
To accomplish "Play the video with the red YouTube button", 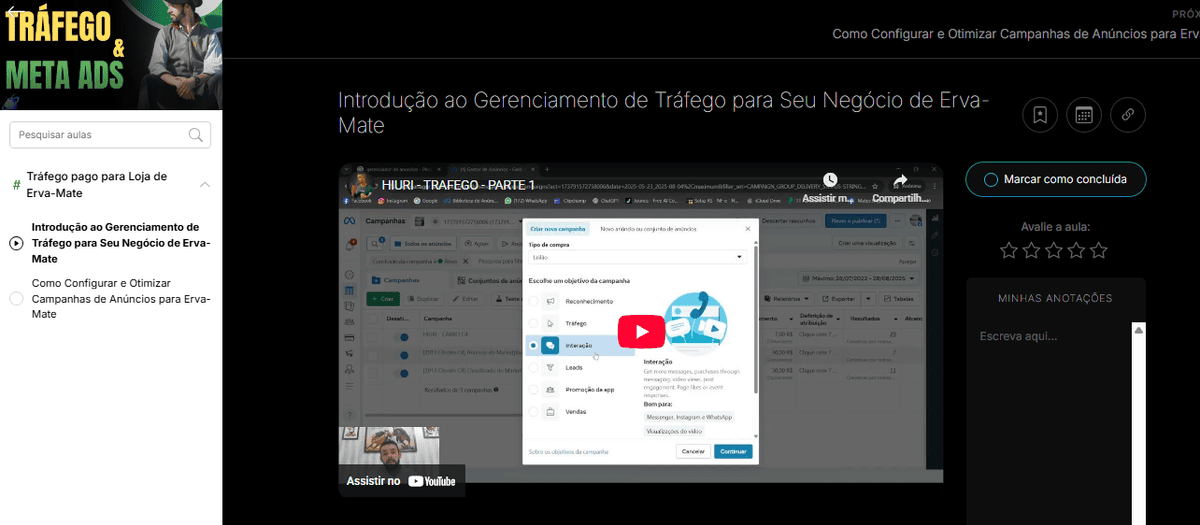I will pyautogui.click(x=640, y=331).
